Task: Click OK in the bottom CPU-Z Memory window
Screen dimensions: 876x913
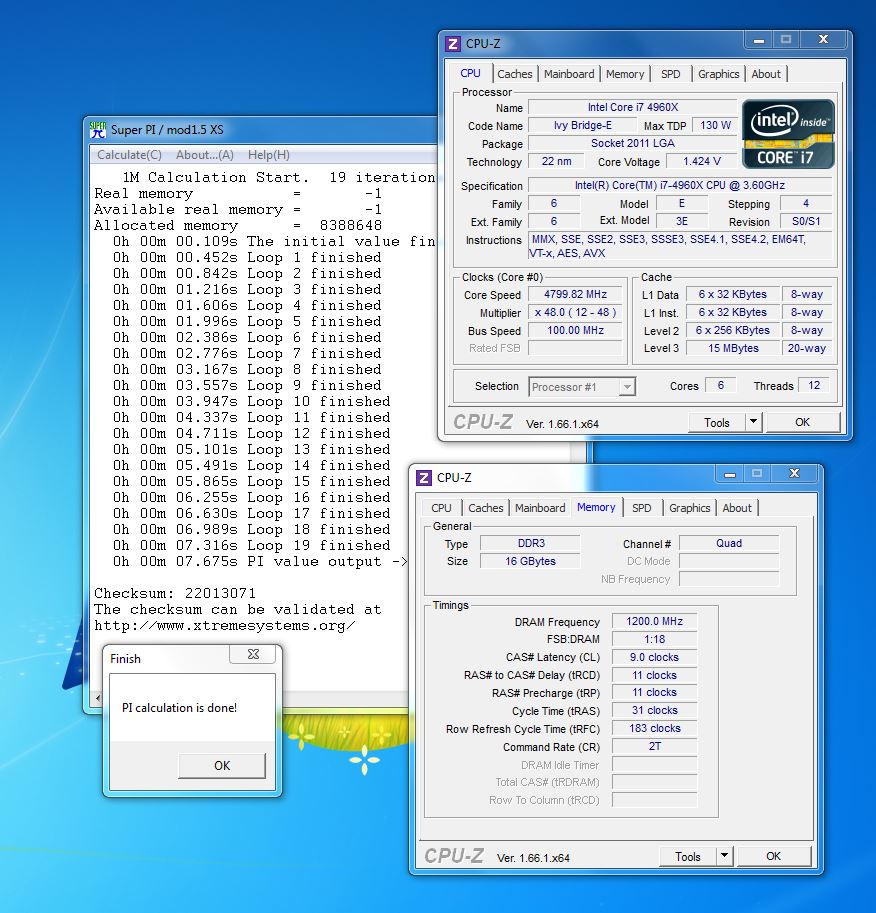Action: [773, 857]
